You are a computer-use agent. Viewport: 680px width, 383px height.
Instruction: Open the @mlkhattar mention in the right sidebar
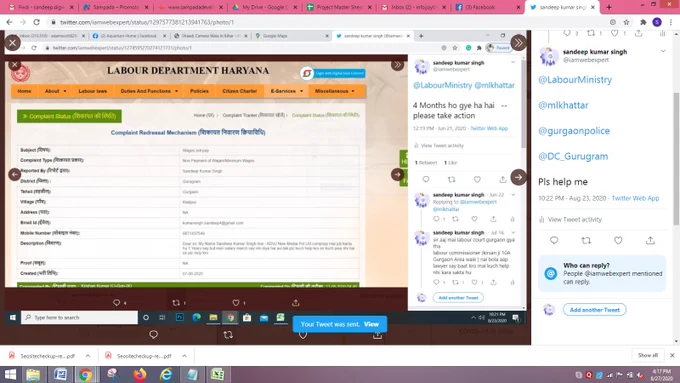click(x=563, y=105)
